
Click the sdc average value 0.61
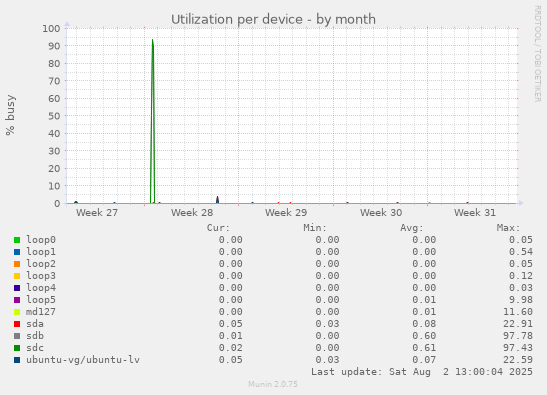(x=424, y=348)
